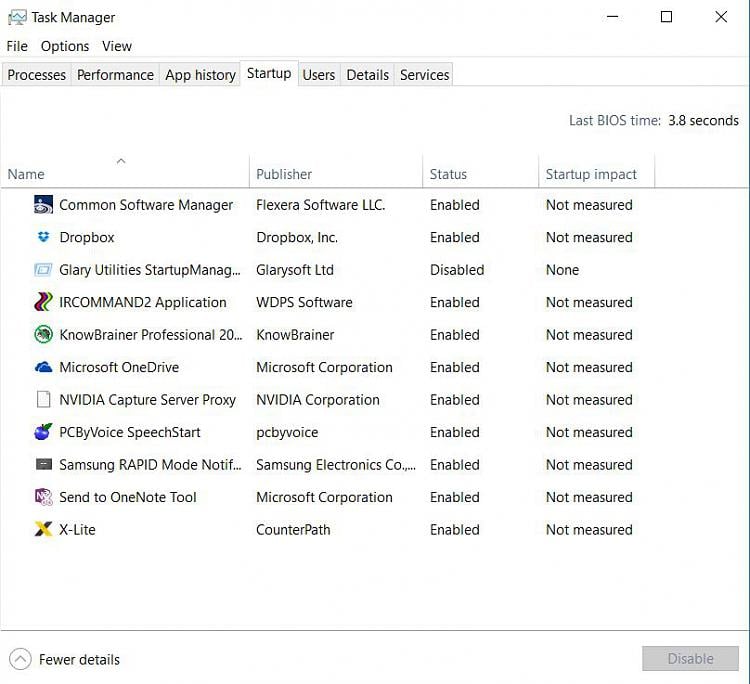Click the Common Software Manager icon
The image size is (750, 684).
pyautogui.click(x=44, y=205)
